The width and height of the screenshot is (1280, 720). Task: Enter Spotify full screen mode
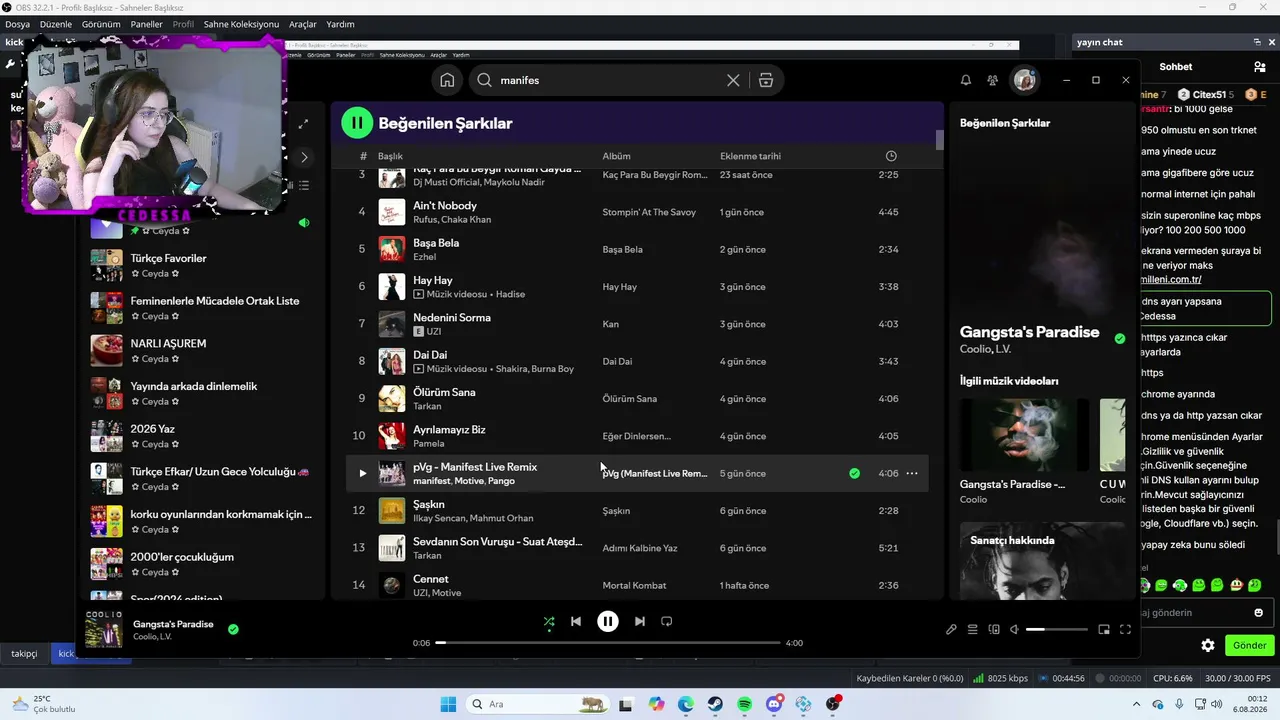tap(1125, 629)
